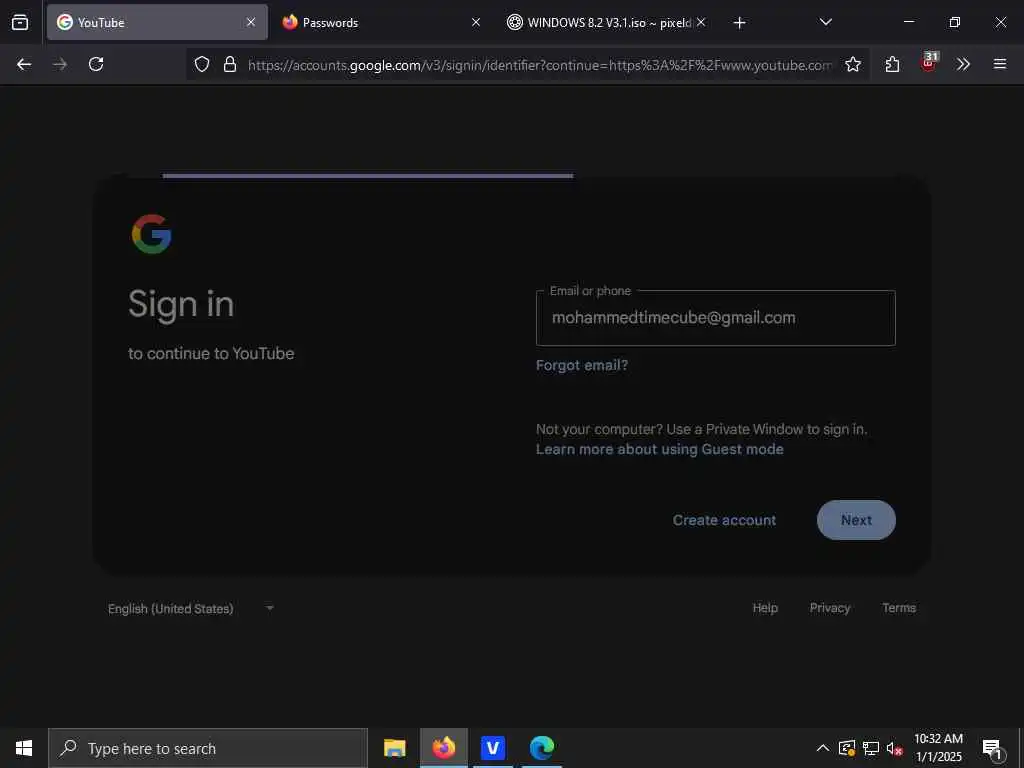This screenshot has height=768, width=1024.
Task: Show more tools overflow chevrons
Action: 963,64
